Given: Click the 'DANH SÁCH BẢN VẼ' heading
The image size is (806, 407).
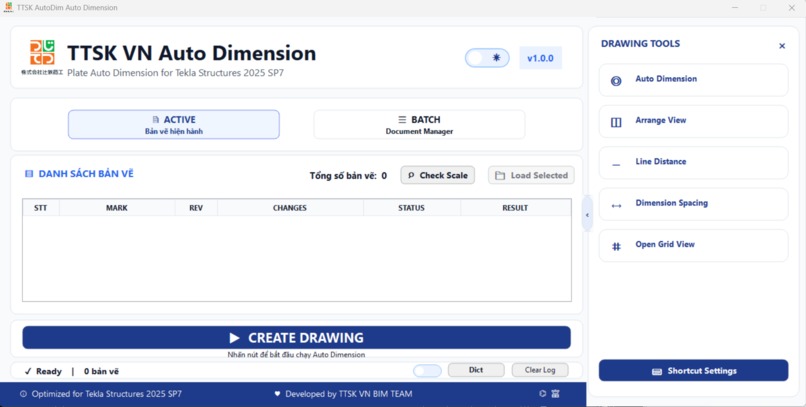Looking at the screenshot, I should point(86,174).
